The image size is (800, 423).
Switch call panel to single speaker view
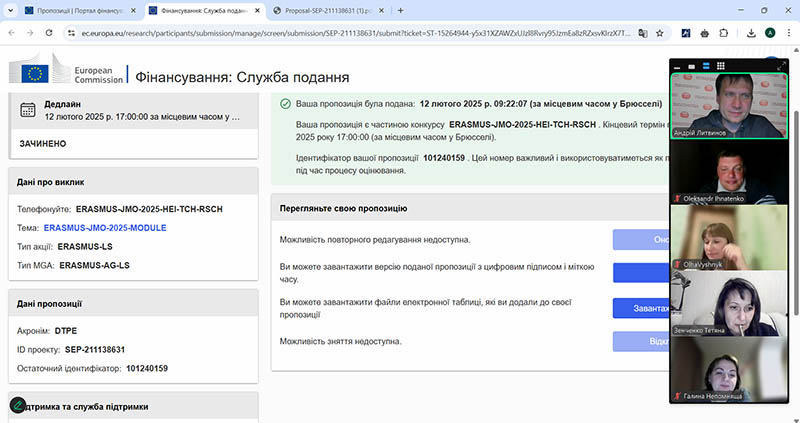(691, 66)
